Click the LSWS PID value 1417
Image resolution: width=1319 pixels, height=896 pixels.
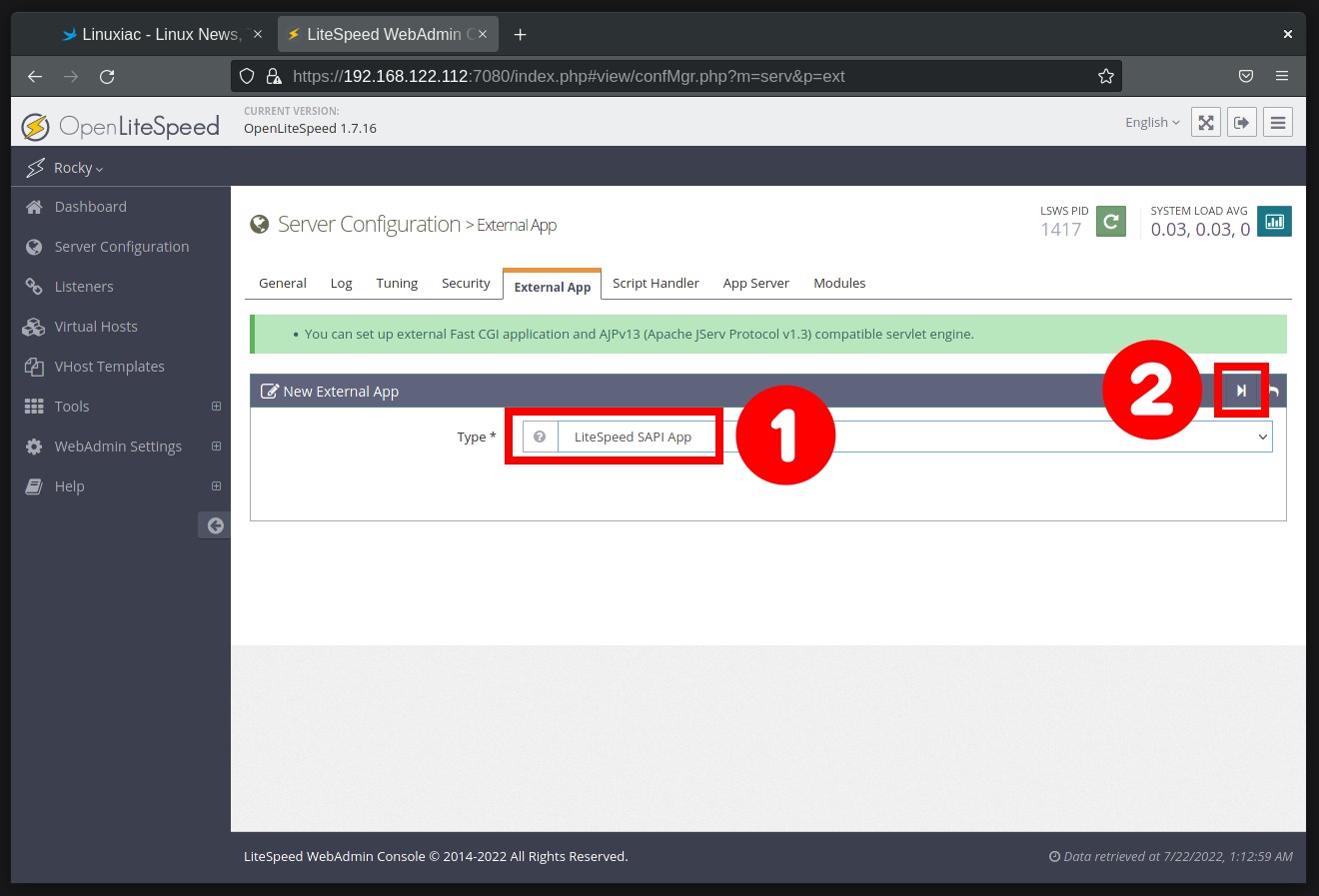[1061, 230]
